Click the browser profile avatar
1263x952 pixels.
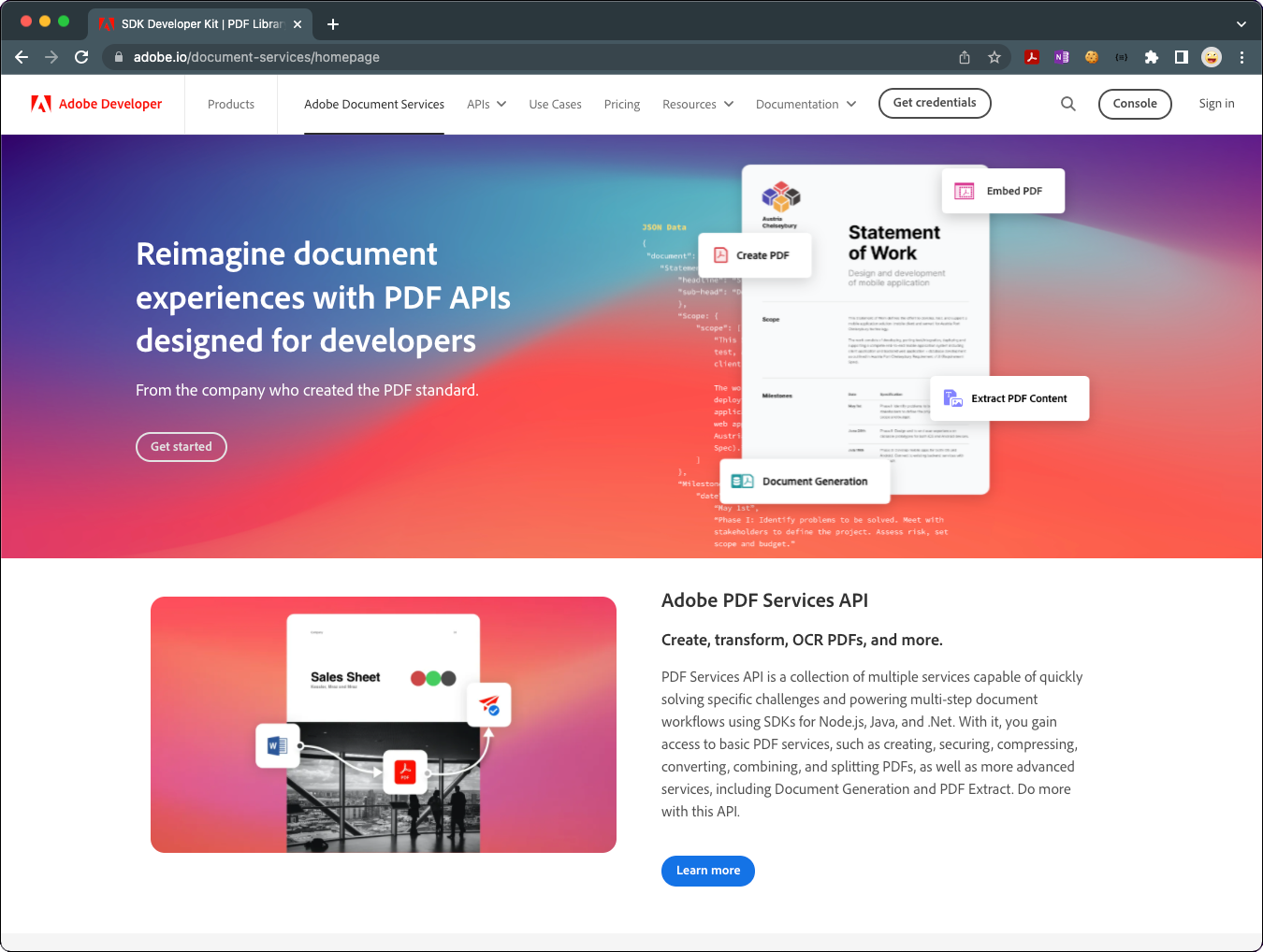point(1211,57)
